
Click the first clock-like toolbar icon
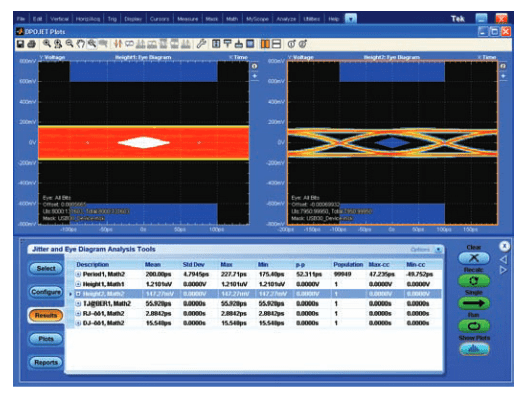pos(291,44)
